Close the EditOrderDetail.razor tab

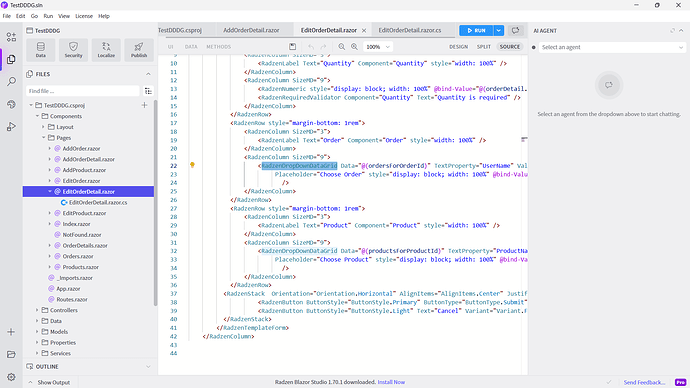coord(364,30)
